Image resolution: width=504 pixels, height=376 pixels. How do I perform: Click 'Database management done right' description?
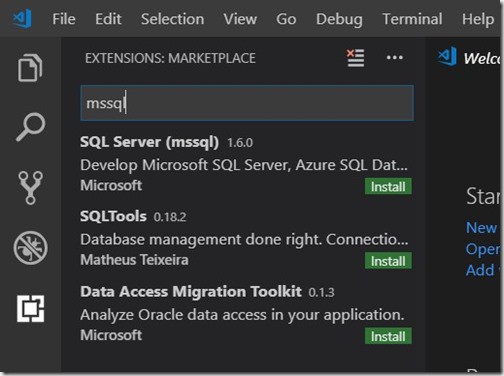click(244, 240)
